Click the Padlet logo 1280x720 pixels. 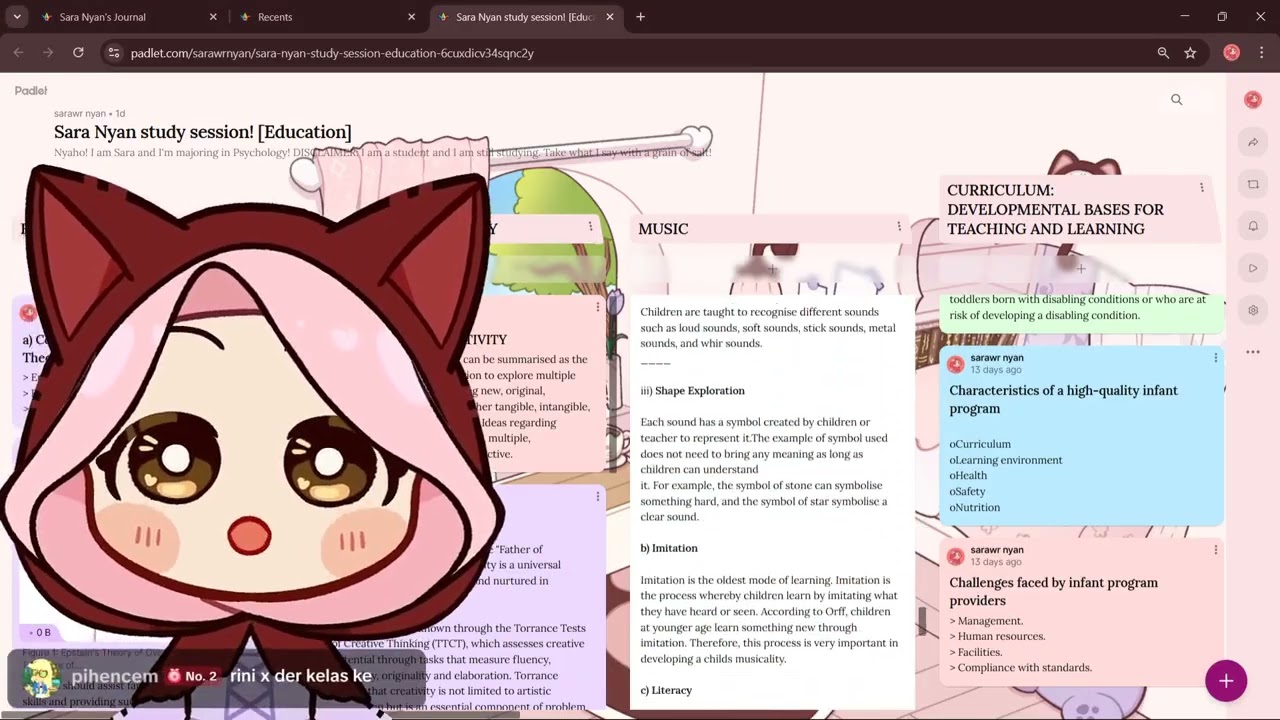[x=31, y=90]
